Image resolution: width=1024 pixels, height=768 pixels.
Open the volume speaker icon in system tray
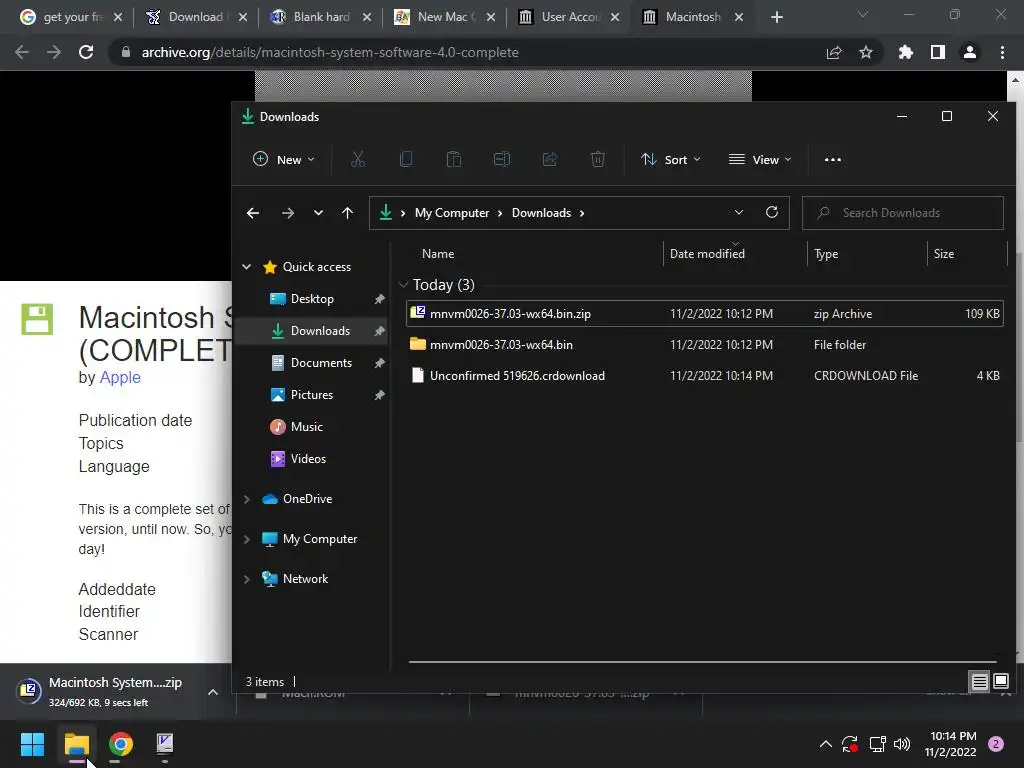pos(902,744)
